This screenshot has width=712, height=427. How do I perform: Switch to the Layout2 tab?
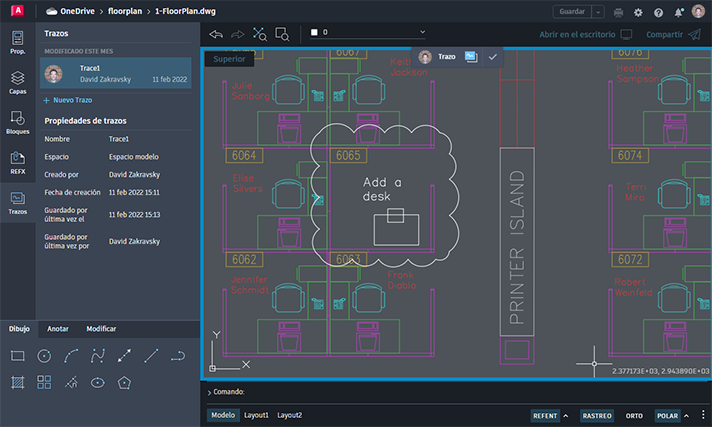289,415
